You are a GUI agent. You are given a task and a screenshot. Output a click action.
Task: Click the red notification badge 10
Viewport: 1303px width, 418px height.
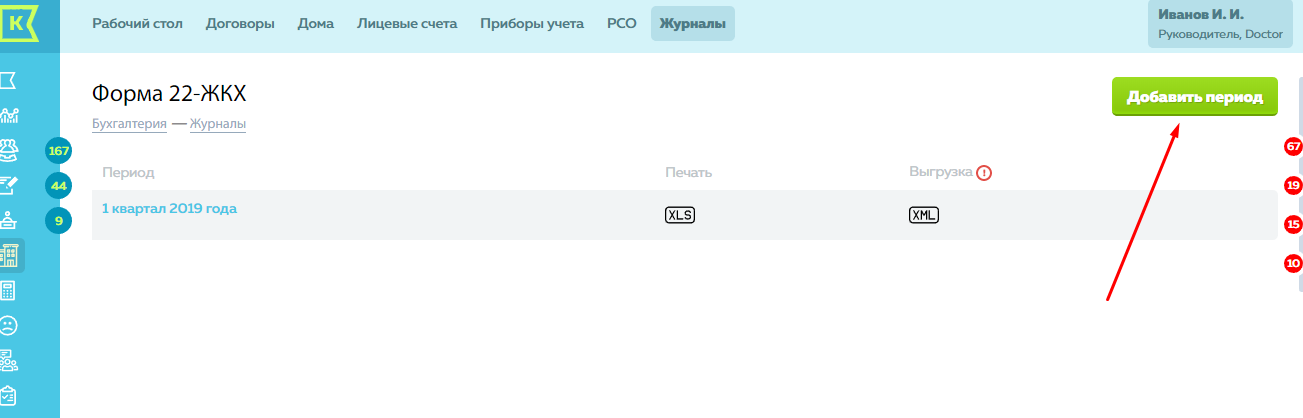(1293, 263)
